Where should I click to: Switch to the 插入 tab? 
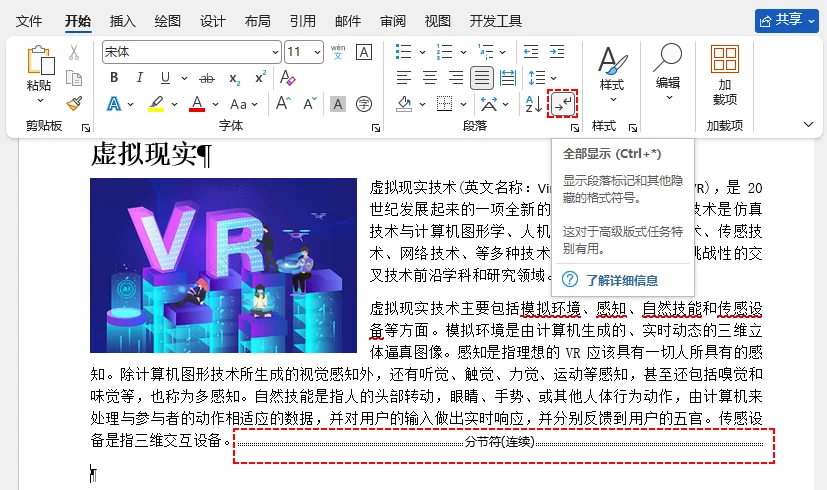tap(123, 21)
